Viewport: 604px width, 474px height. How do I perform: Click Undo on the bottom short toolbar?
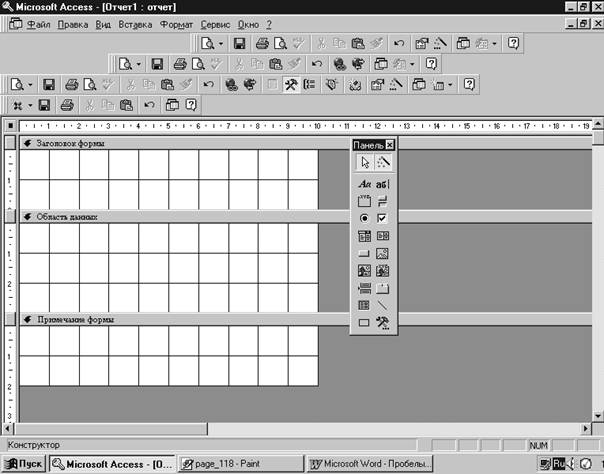click(149, 105)
